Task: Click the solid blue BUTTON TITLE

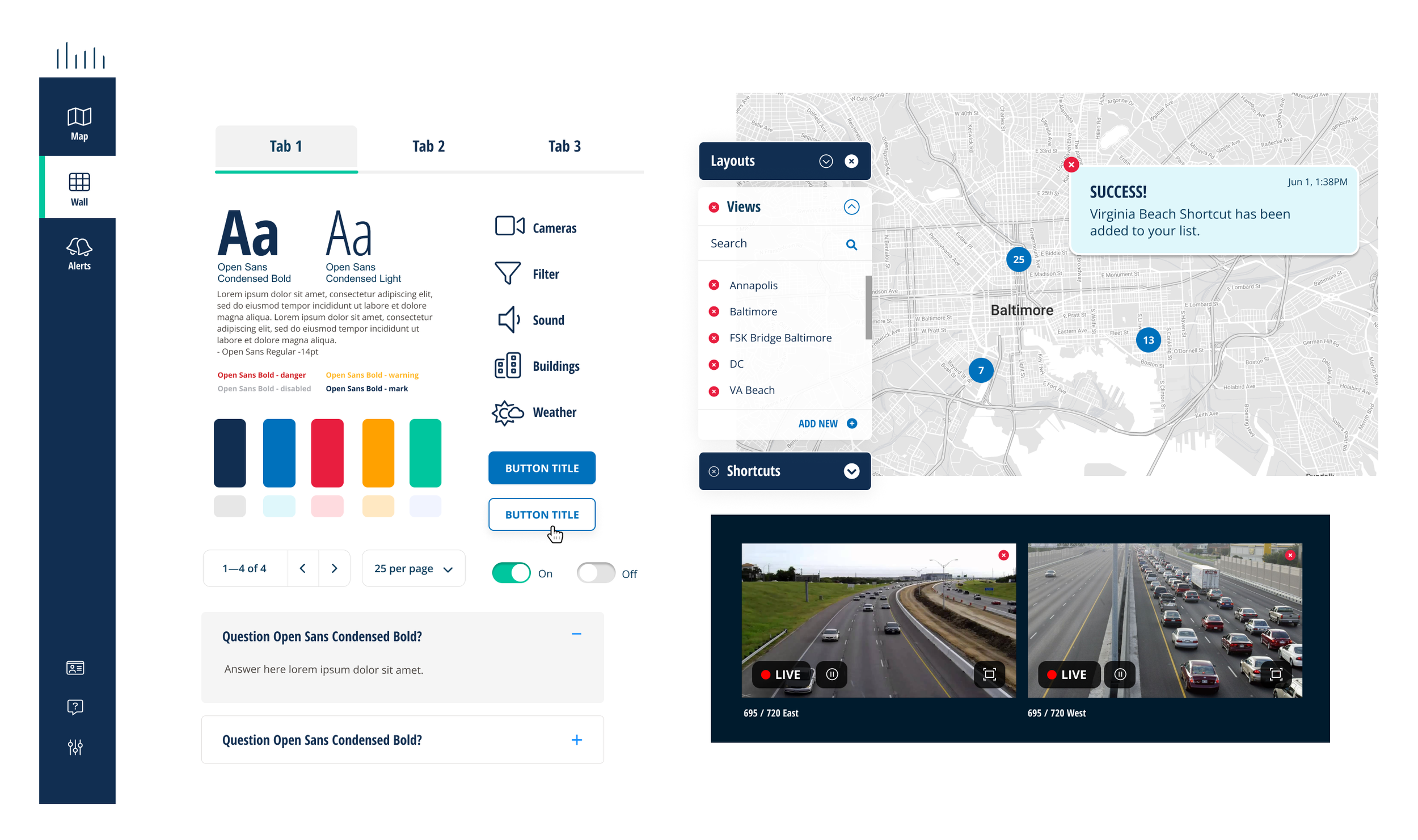Action: click(542, 468)
